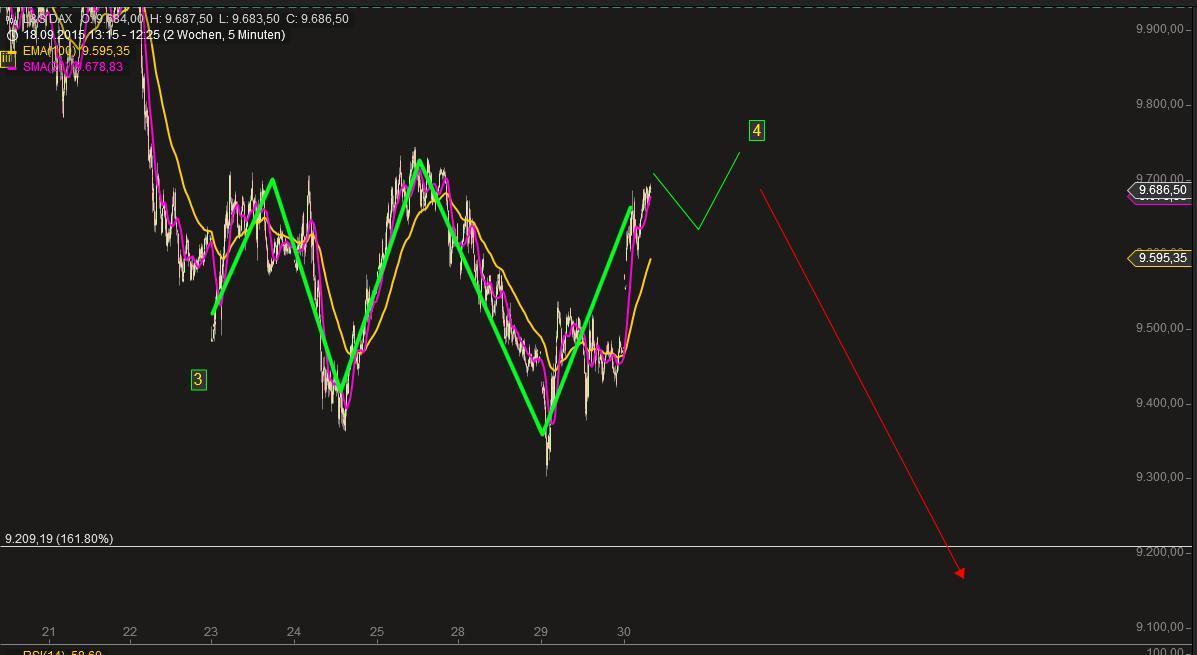Click the 9.900,00 price axis label
The width and height of the screenshot is (1197, 655).
[1158, 30]
